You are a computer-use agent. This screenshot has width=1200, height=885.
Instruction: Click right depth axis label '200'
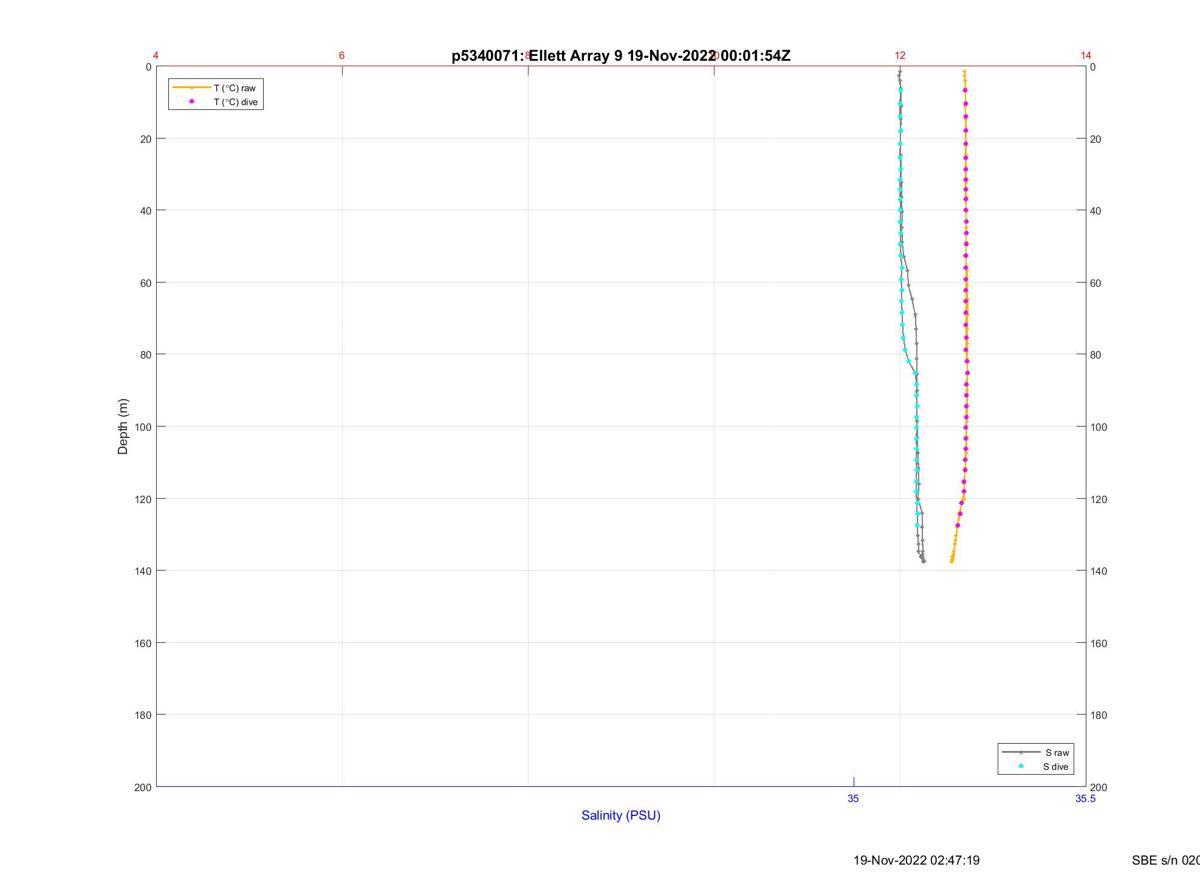[1099, 787]
